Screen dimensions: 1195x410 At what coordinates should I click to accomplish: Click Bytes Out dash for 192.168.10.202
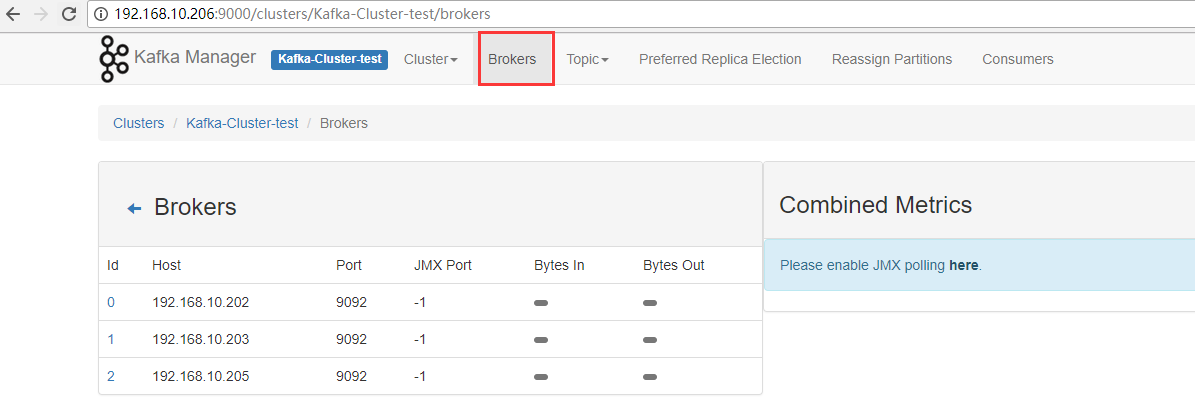tap(650, 303)
